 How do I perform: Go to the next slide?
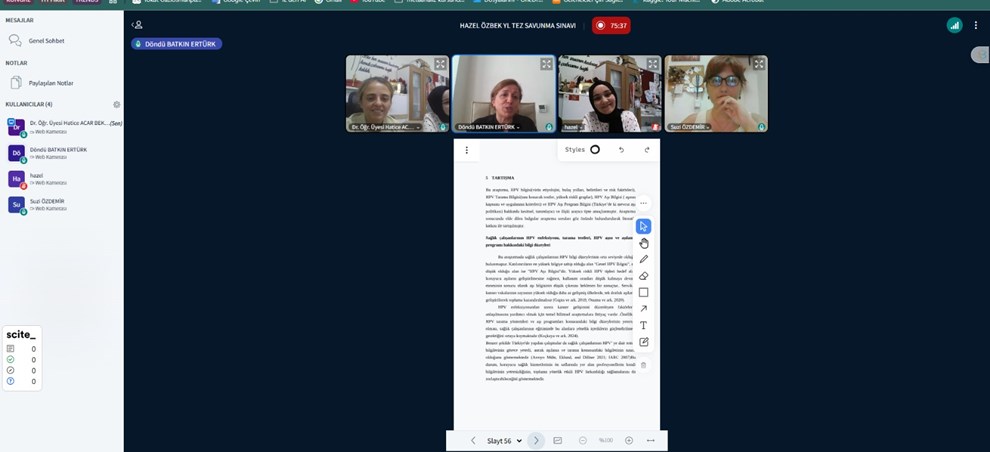536,441
